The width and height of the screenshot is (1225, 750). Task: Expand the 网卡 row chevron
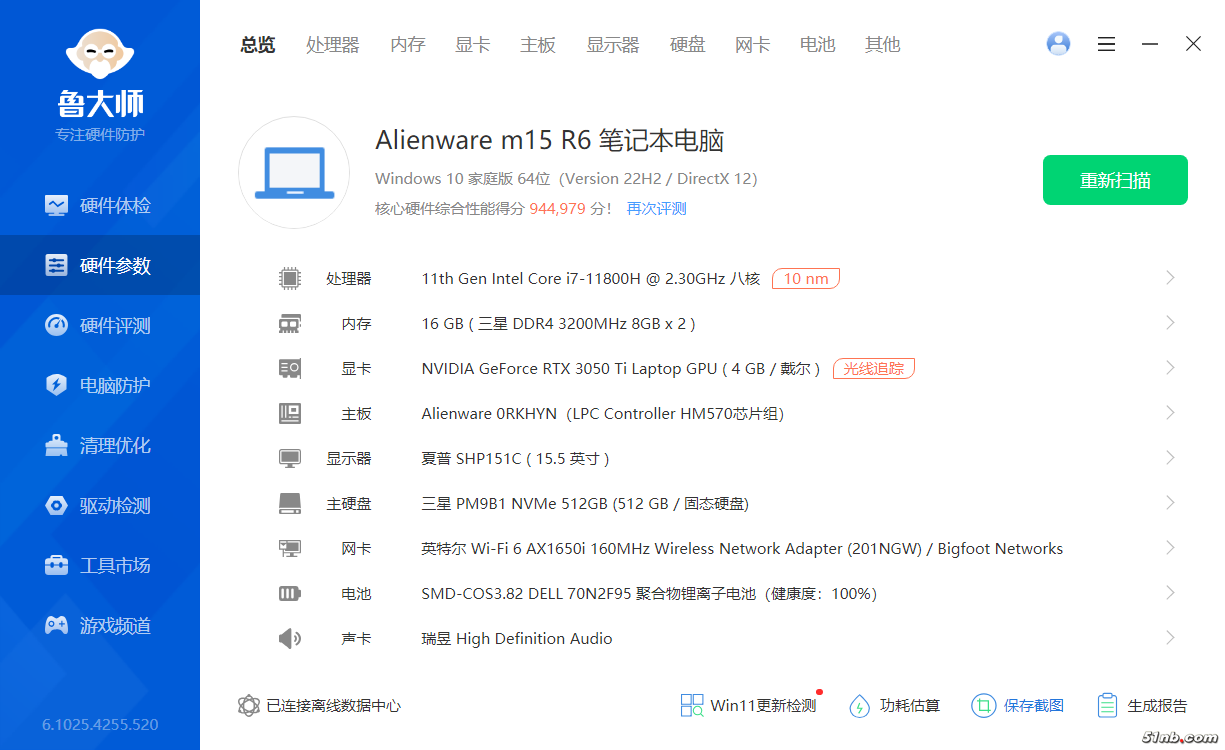(1170, 548)
